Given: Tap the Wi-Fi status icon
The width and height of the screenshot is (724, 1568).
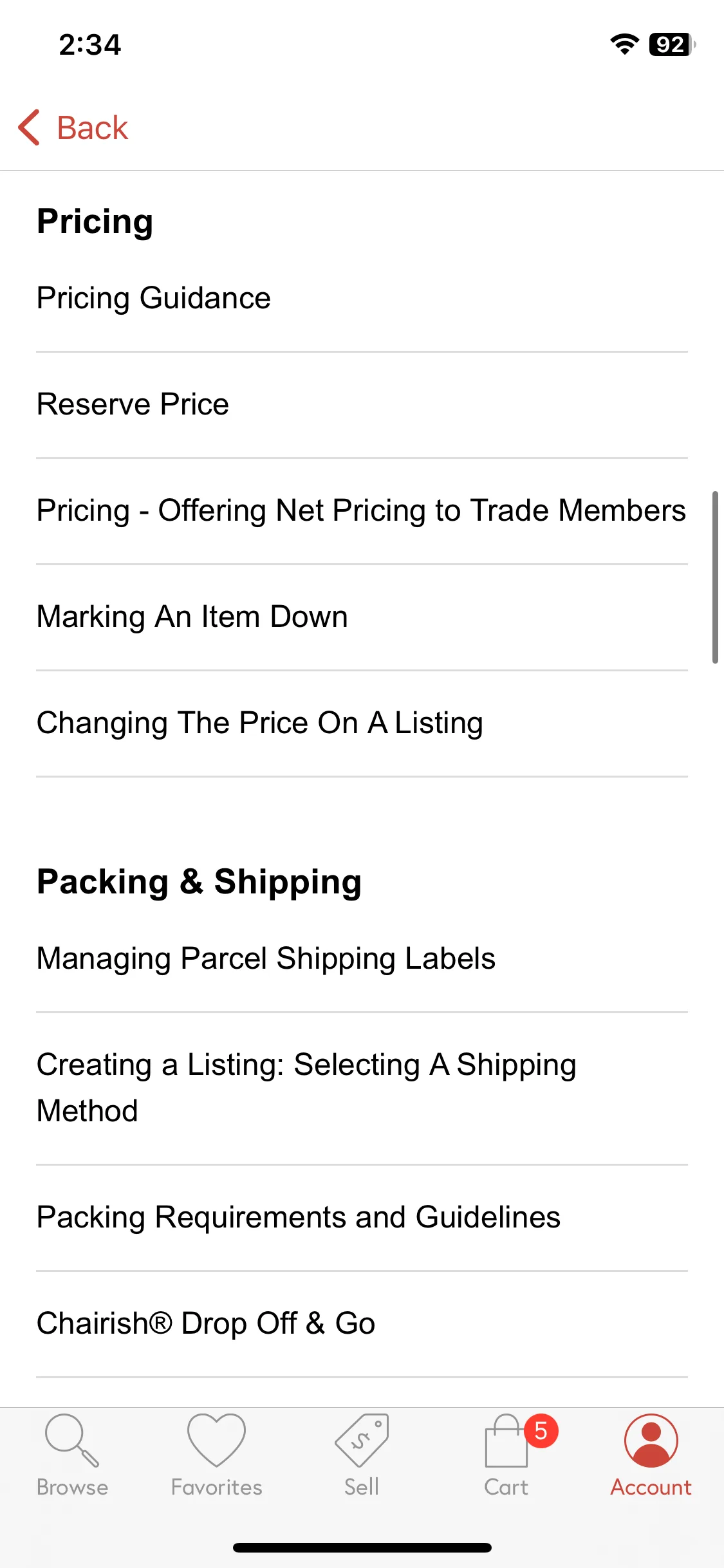Looking at the screenshot, I should click(624, 44).
